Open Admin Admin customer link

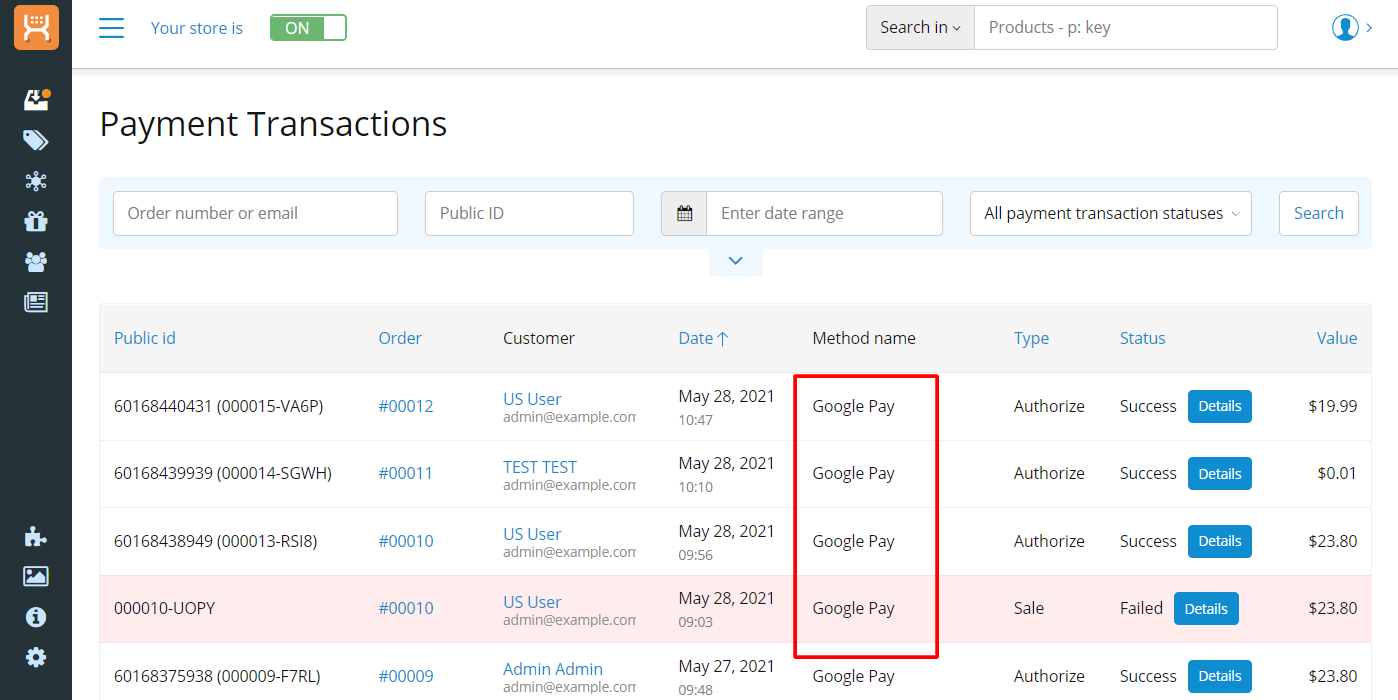pos(553,669)
